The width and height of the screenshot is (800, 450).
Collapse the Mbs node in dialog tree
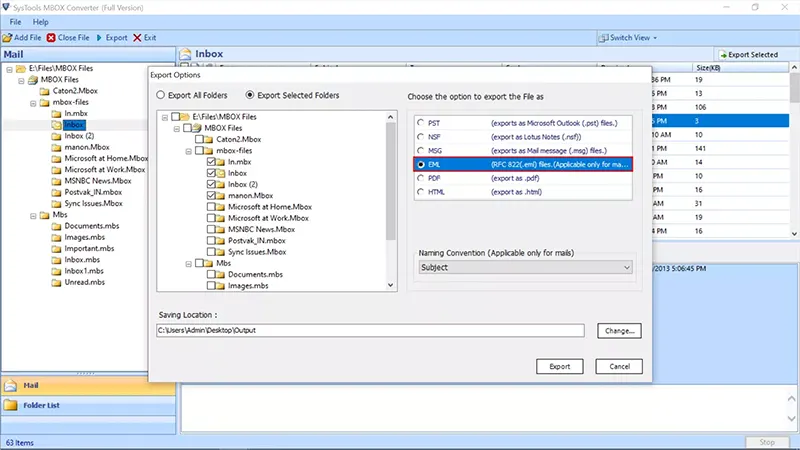(188, 264)
